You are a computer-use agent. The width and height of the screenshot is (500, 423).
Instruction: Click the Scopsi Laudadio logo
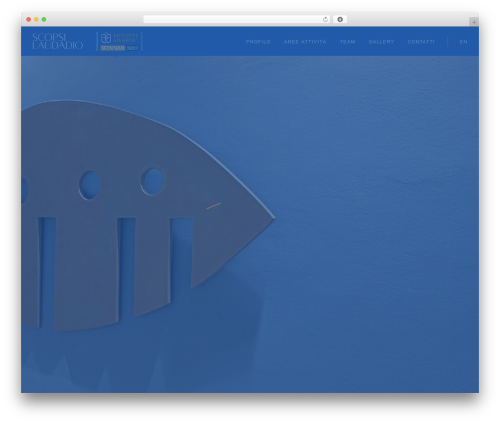tap(58, 41)
